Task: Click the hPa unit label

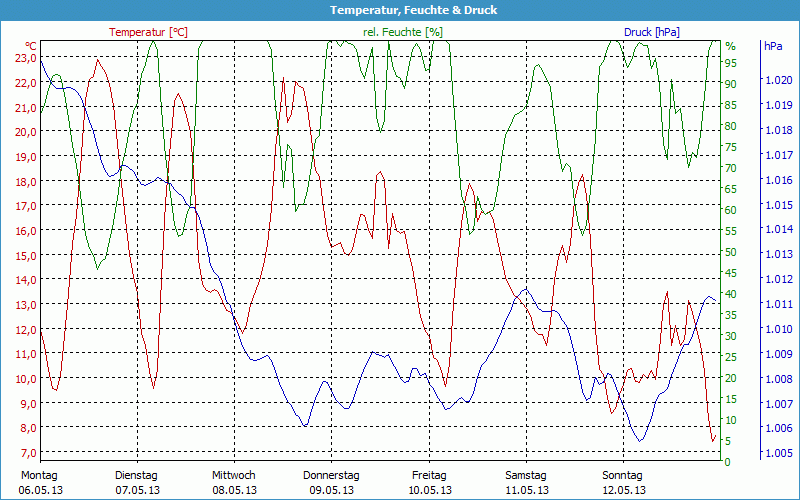Action: point(773,46)
